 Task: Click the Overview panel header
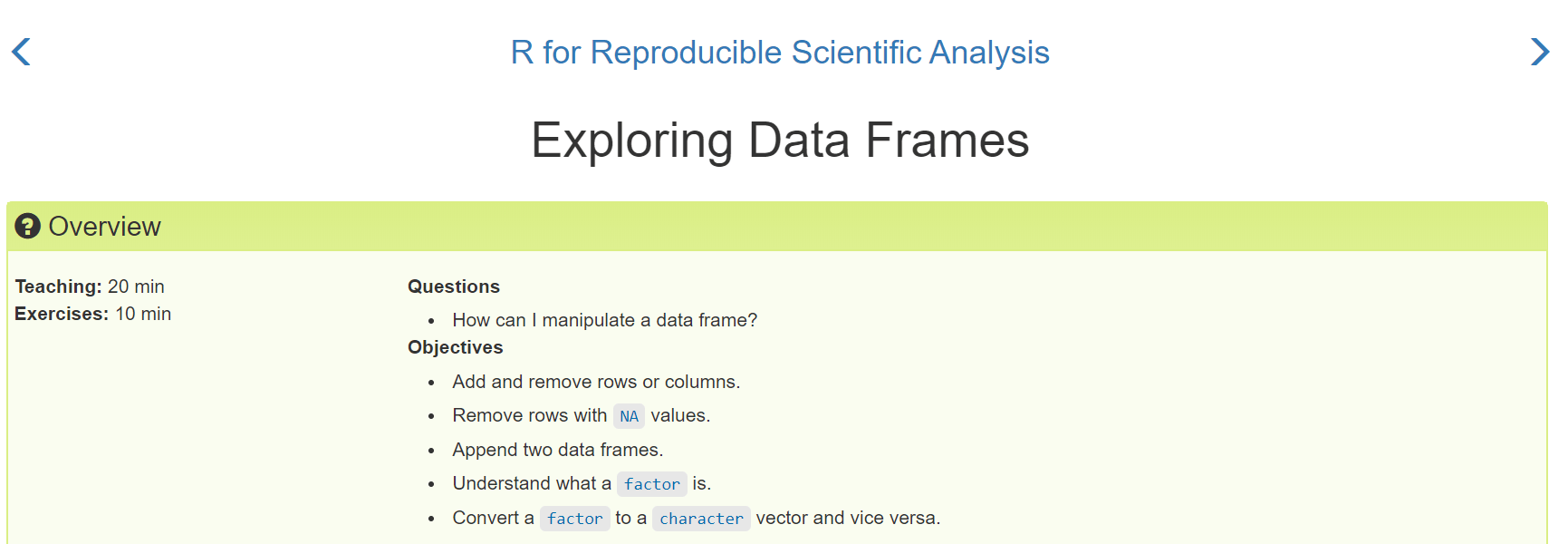click(x=777, y=227)
